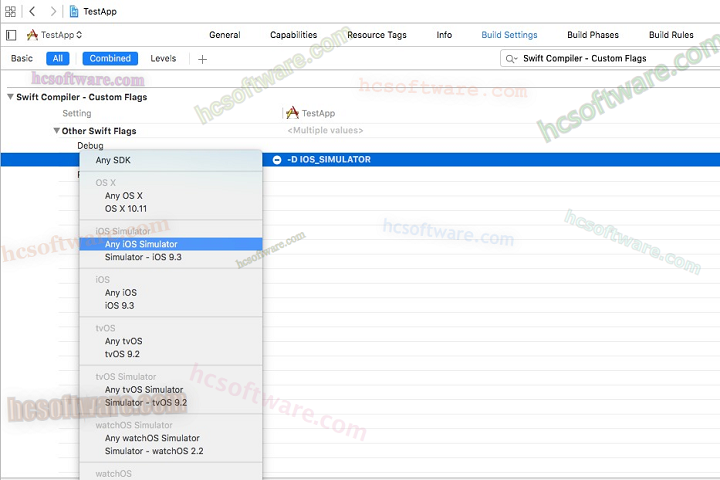Choose Any OS X option

[171, 196]
